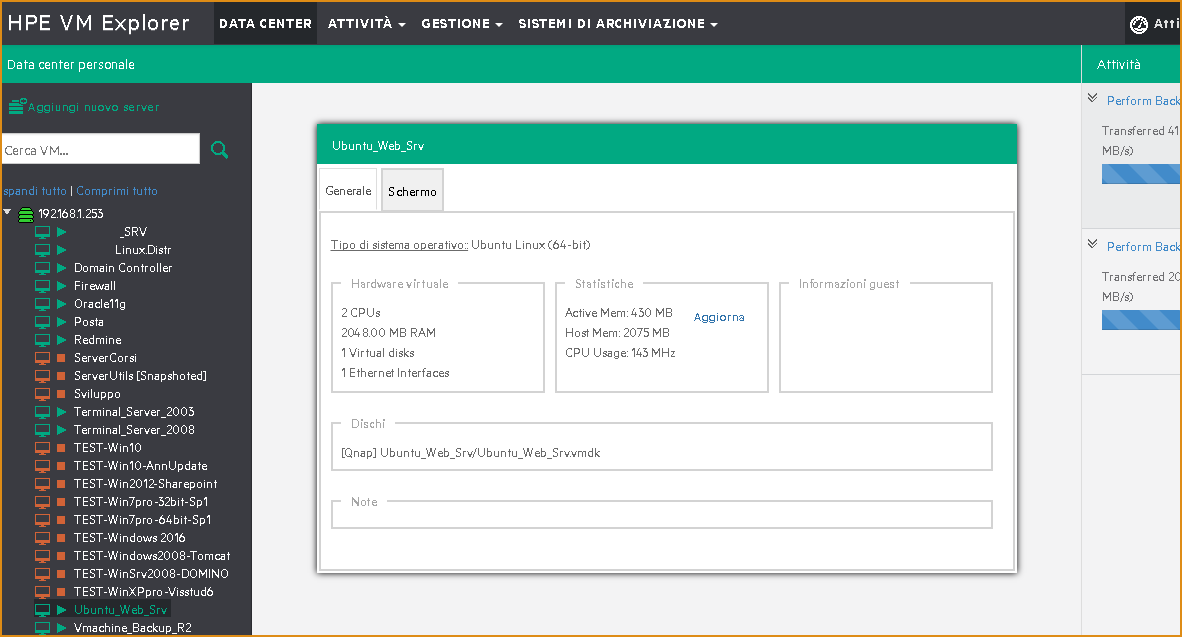Click the orange stop icon beside TEST-Win2012-Sharepoint

pyautogui.click(x=62, y=484)
